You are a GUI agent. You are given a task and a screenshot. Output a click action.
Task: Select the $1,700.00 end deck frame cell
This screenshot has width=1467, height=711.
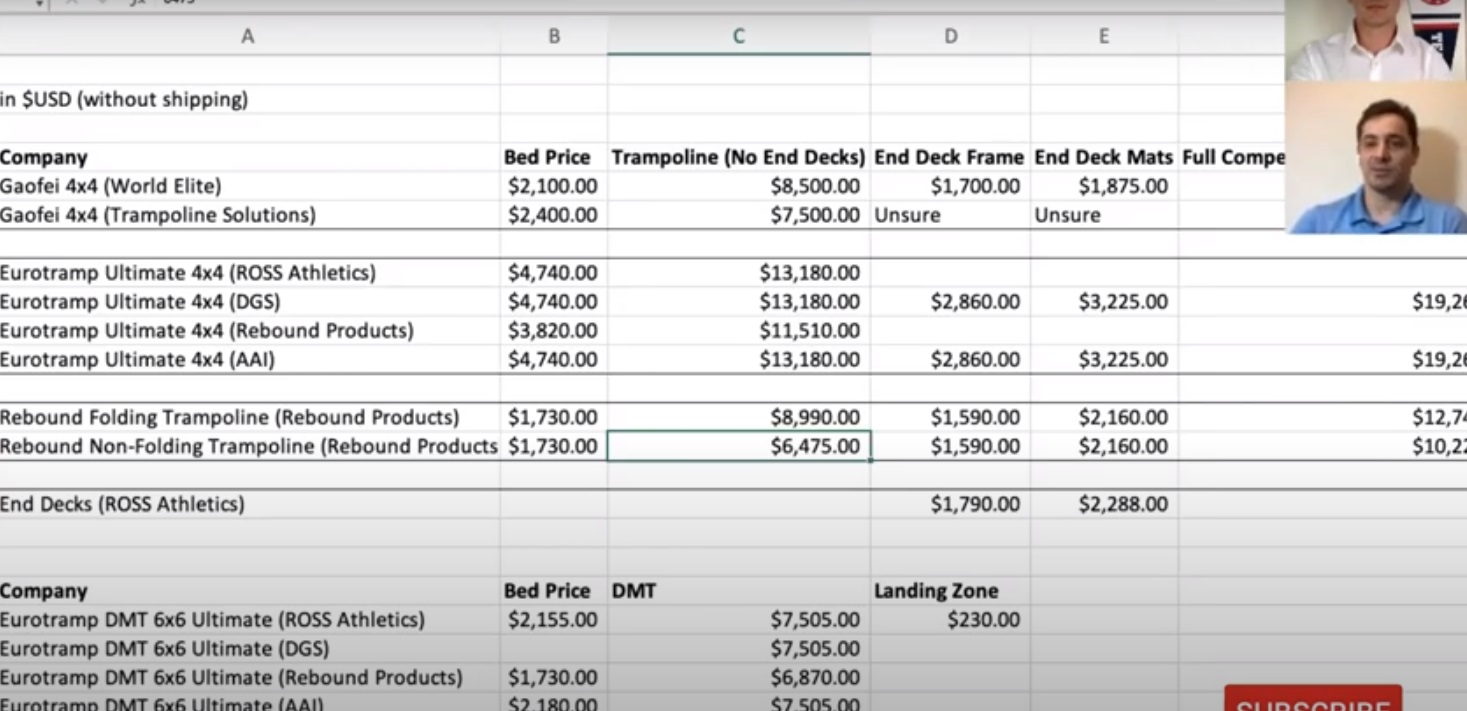tap(950, 186)
